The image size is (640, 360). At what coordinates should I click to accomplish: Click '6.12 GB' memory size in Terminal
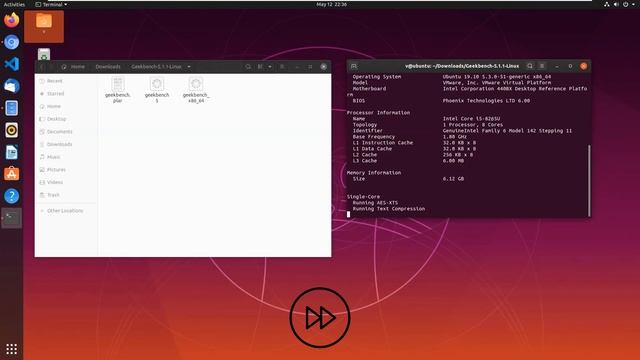453,179
